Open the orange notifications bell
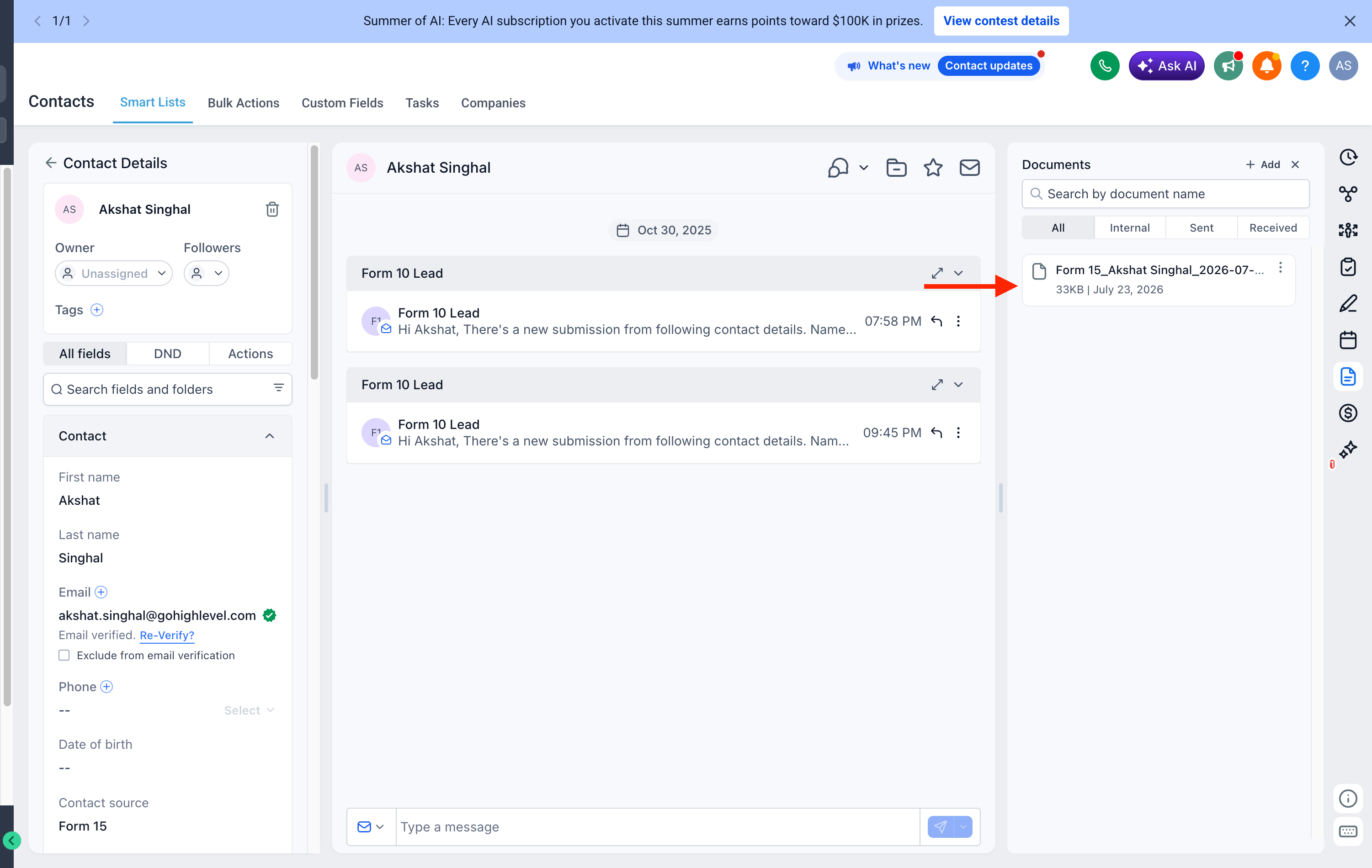Viewport: 1372px width, 868px height. (1266, 65)
